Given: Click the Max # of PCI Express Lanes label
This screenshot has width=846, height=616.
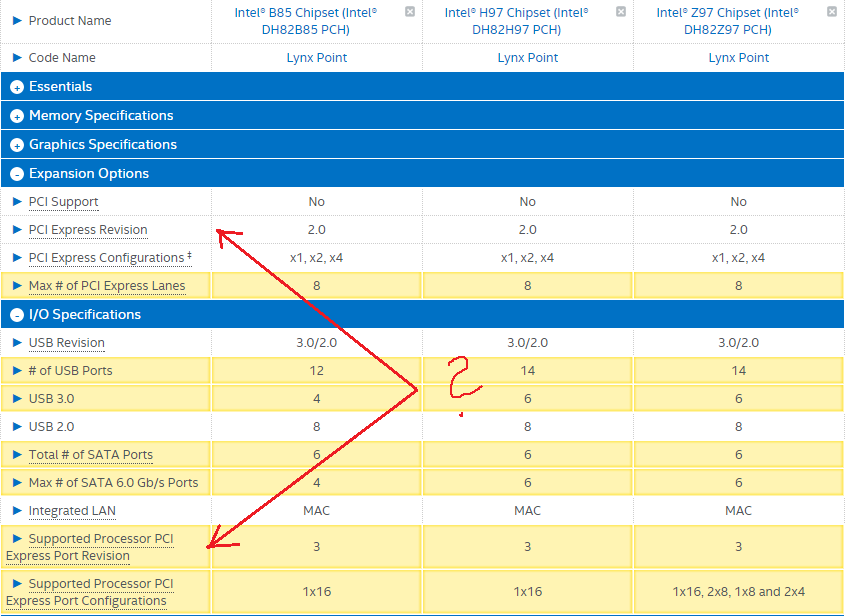Looking at the screenshot, I should click(x=107, y=286).
